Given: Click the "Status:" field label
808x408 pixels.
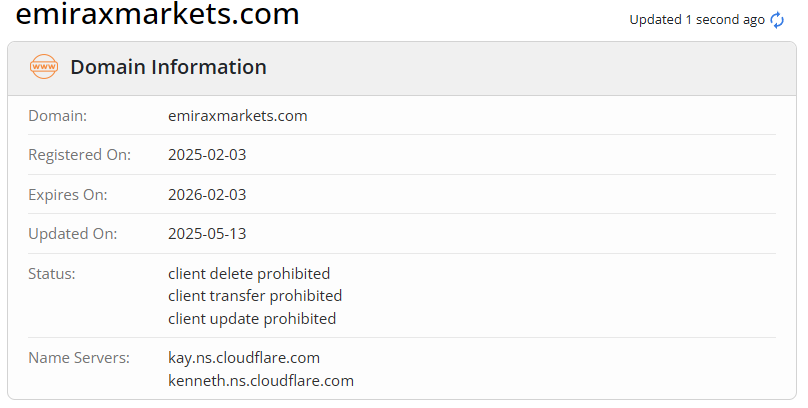Looking at the screenshot, I should point(52,274).
